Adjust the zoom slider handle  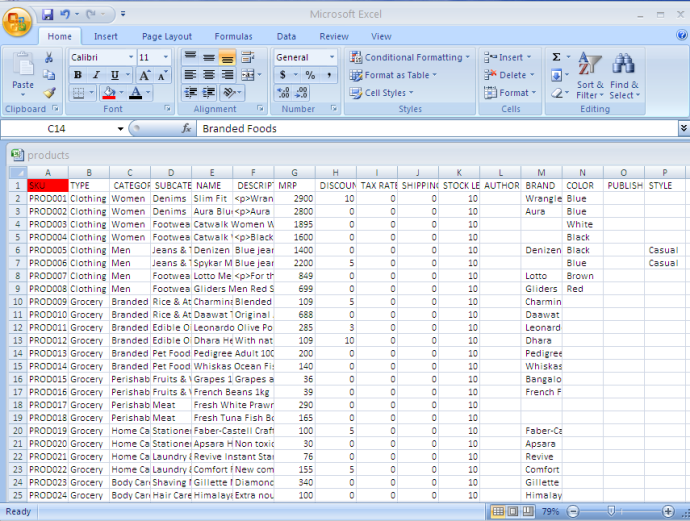coord(611,511)
